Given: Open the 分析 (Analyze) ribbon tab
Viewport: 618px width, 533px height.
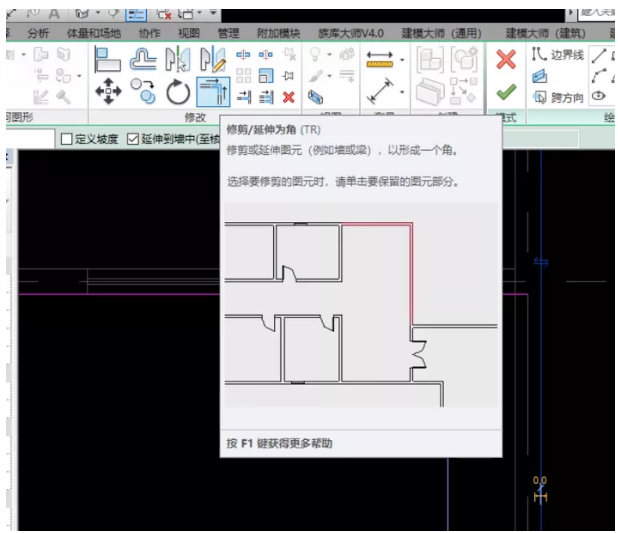Looking at the screenshot, I should 38,33.
